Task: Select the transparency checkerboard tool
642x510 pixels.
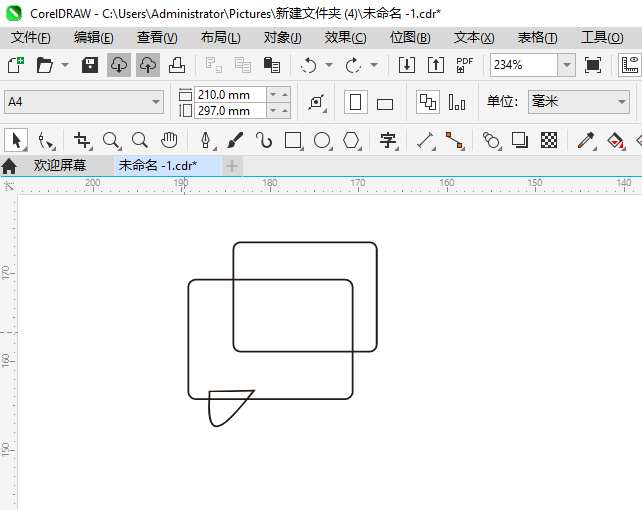Action: pyautogui.click(x=549, y=141)
